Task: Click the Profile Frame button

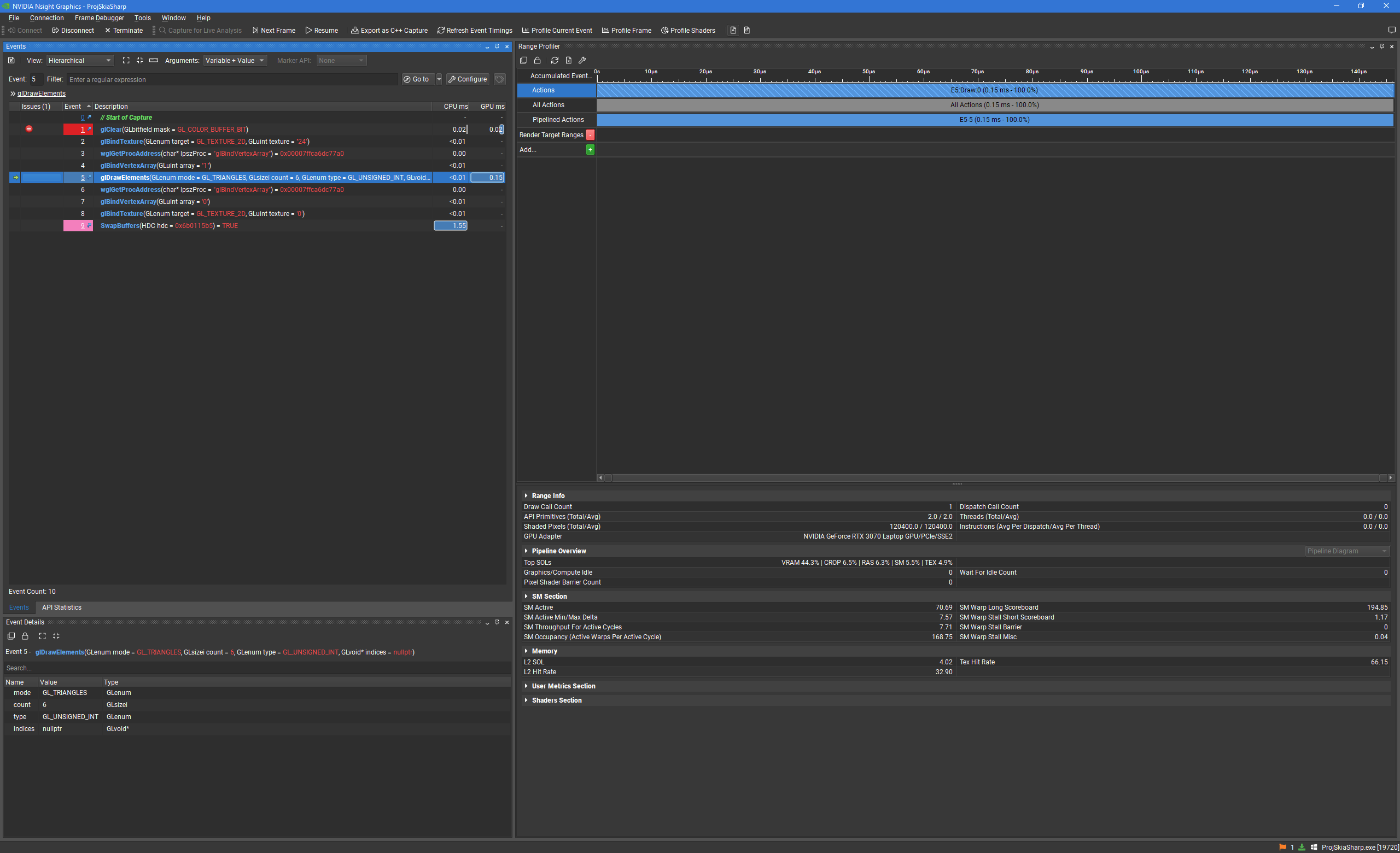Action: click(x=626, y=30)
